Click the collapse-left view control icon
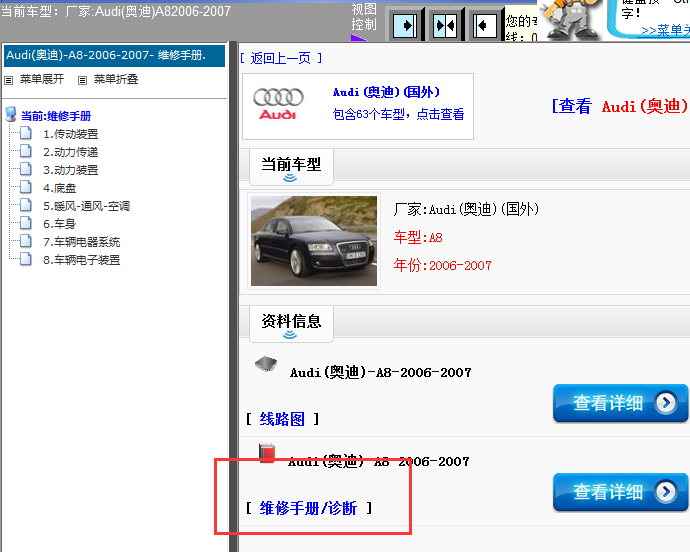This screenshot has width=690, height=552. (x=484, y=26)
